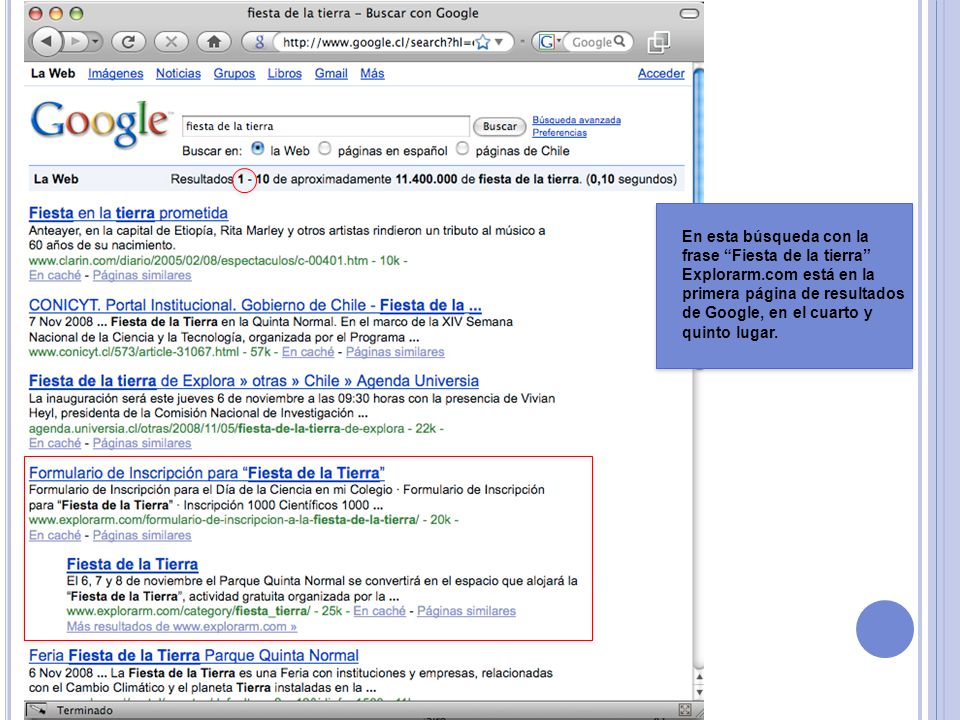
Task: Close the window with the red button
Action: 36,13
